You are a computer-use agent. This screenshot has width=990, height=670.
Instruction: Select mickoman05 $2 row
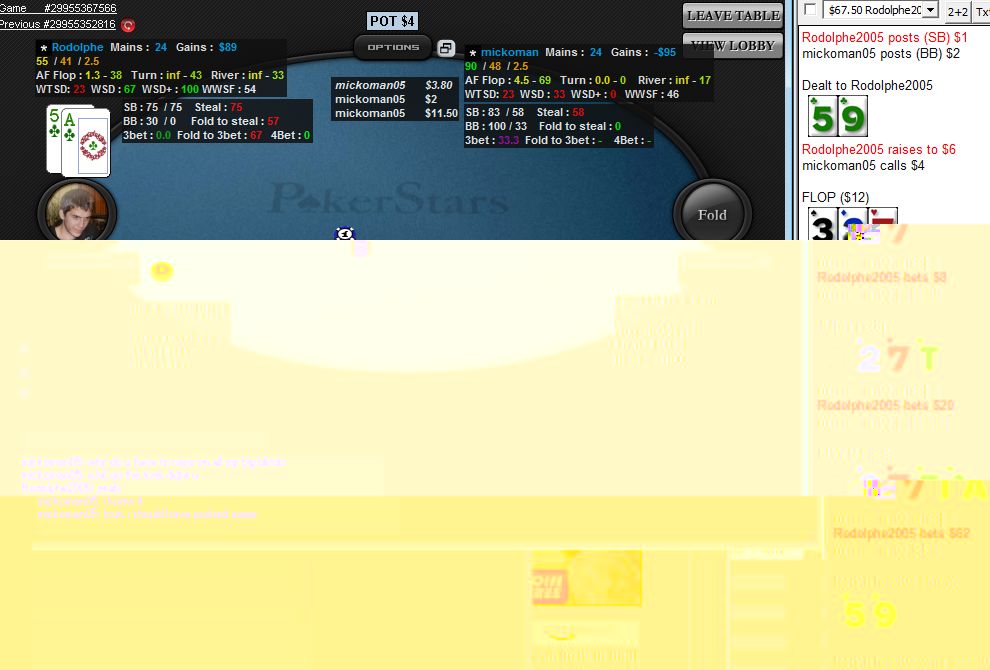tap(395, 99)
